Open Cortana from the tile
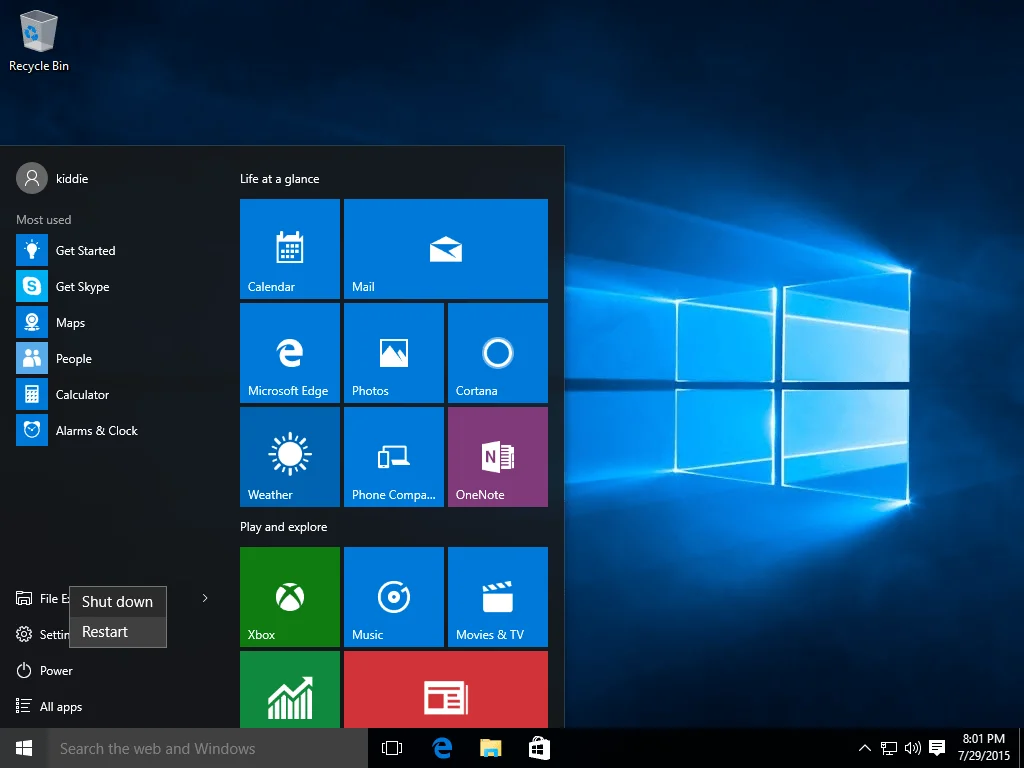The width and height of the screenshot is (1024, 768). [497, 352]
